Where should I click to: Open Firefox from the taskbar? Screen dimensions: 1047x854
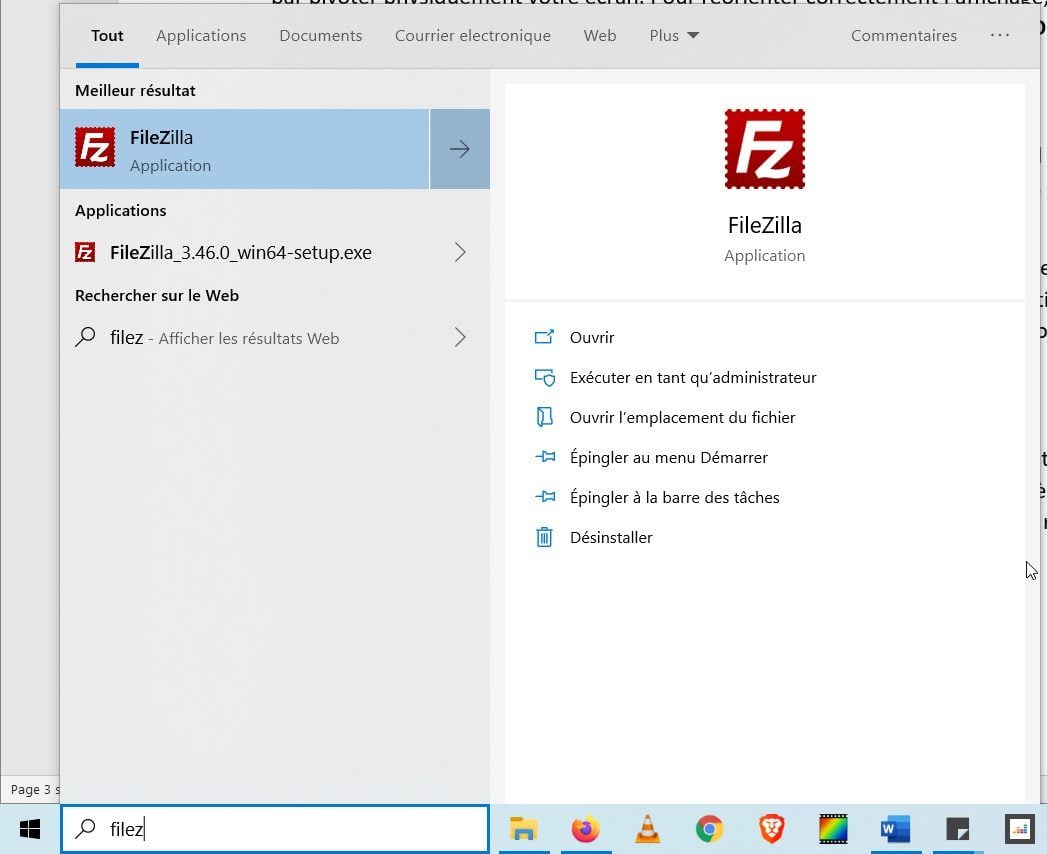[x=586, y=829]
